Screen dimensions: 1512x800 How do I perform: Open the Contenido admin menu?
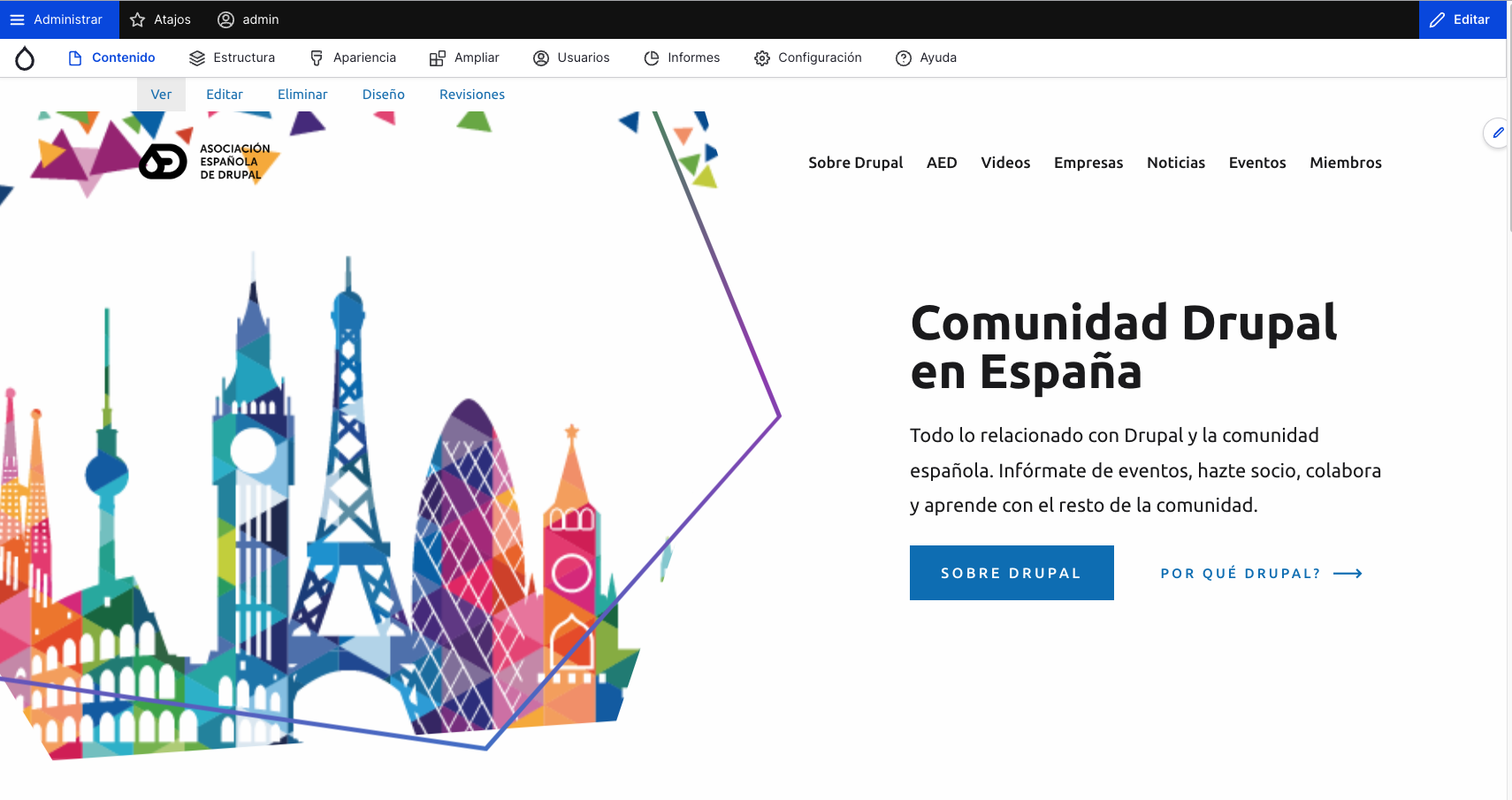(112, 57)
